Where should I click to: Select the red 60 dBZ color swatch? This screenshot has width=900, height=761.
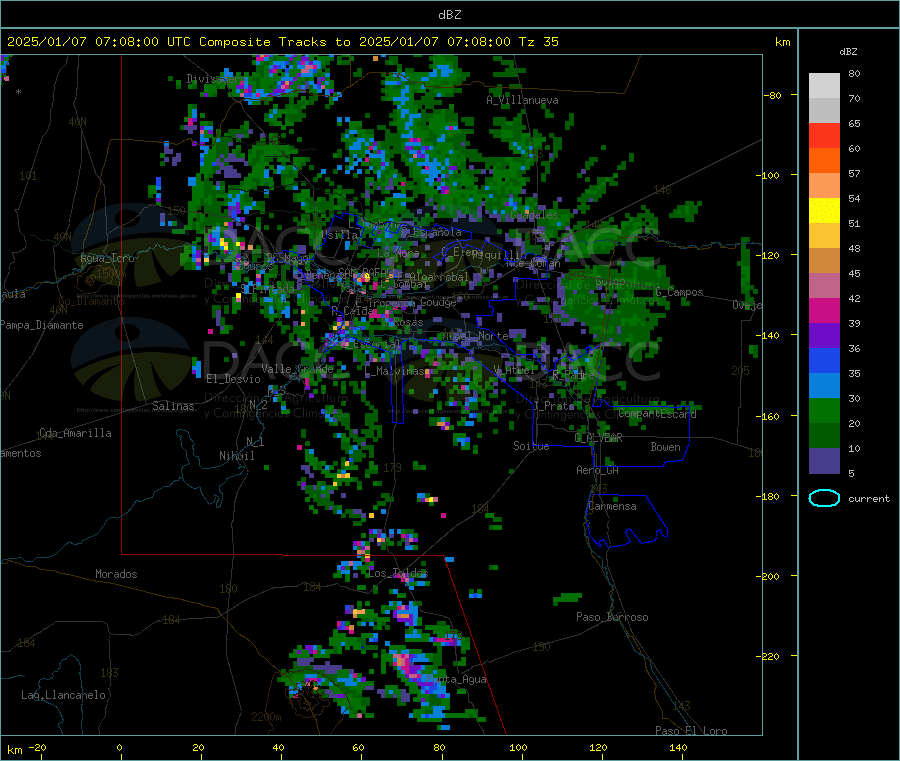[824, 135]
